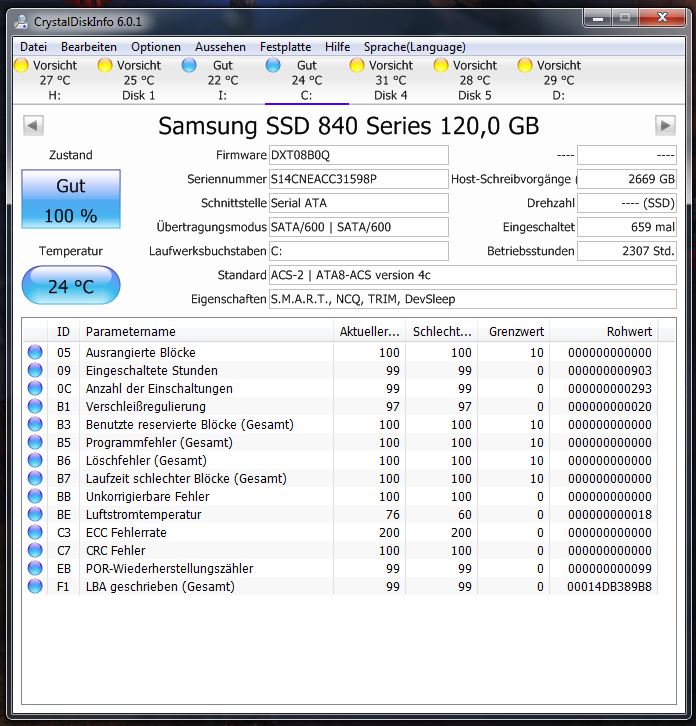Click the Grenzwert column header

514,332
